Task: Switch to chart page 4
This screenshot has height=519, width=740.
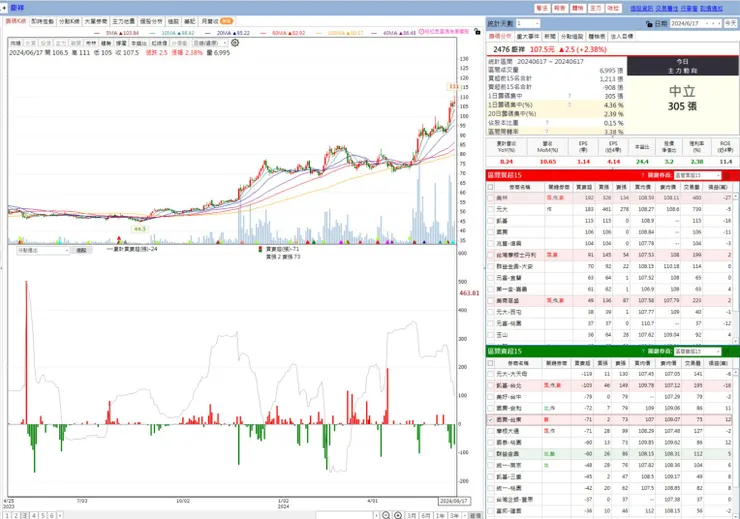Action: 34,516
